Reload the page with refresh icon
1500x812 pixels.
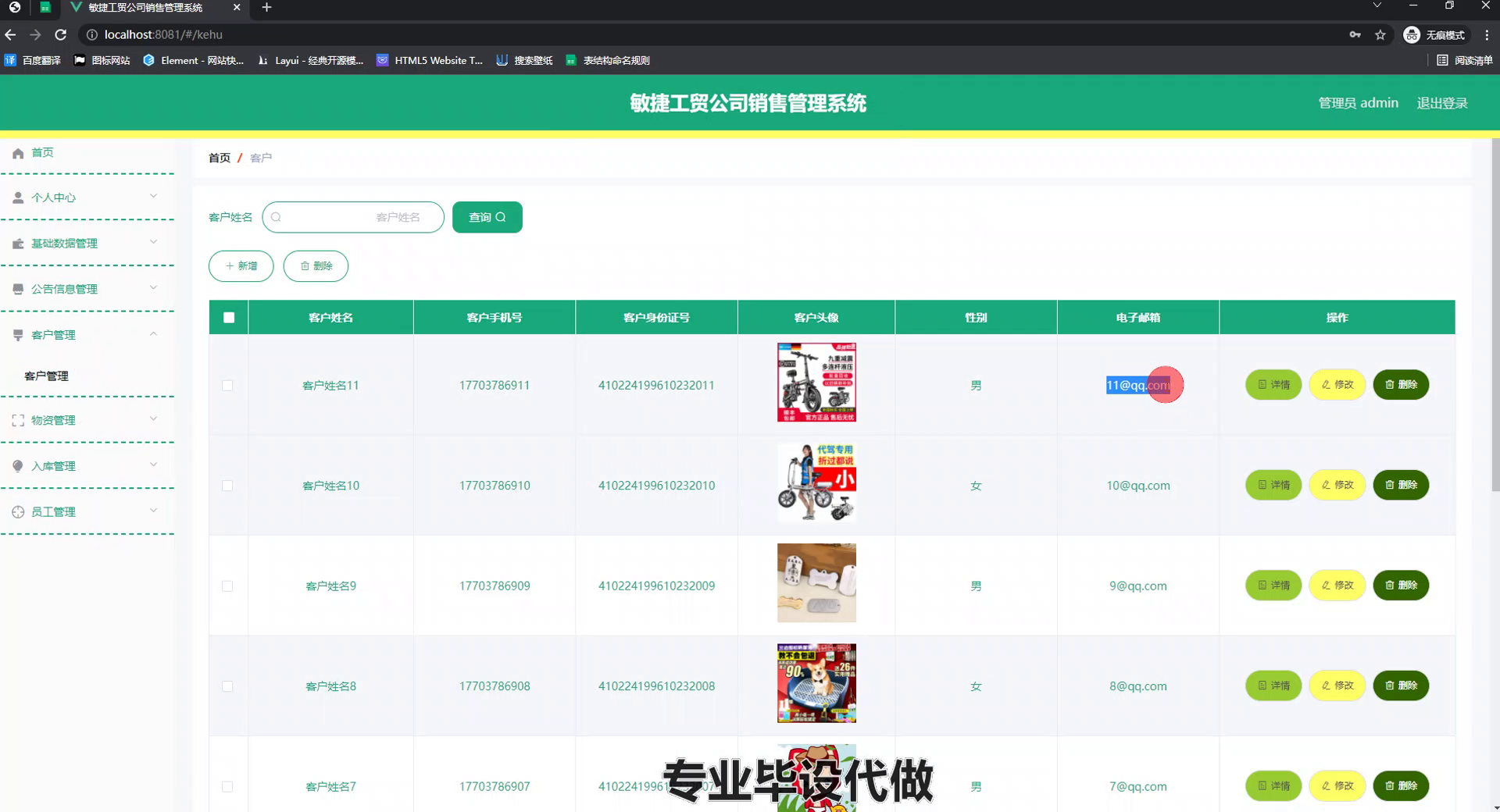point(61,34)
